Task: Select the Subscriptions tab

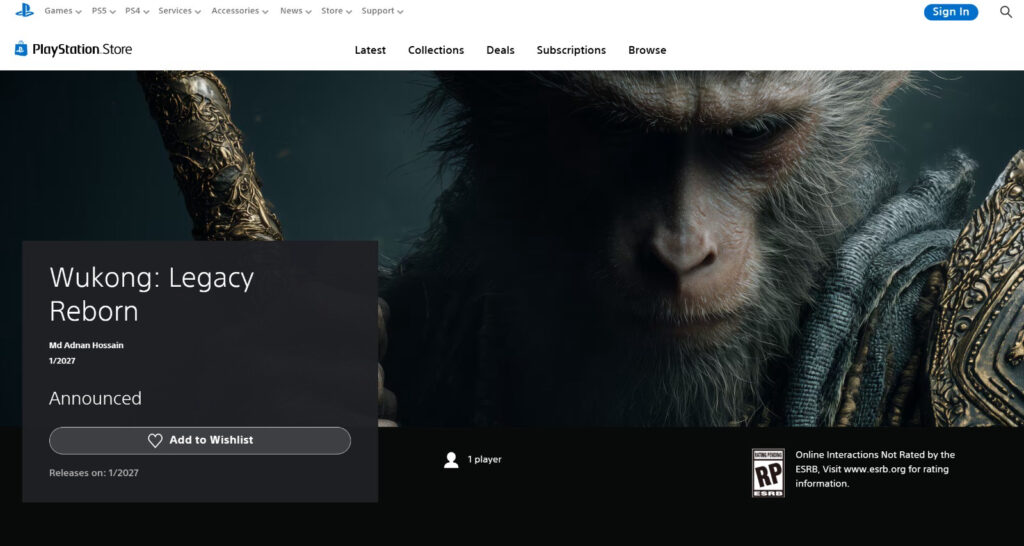Action: [571, 50]
